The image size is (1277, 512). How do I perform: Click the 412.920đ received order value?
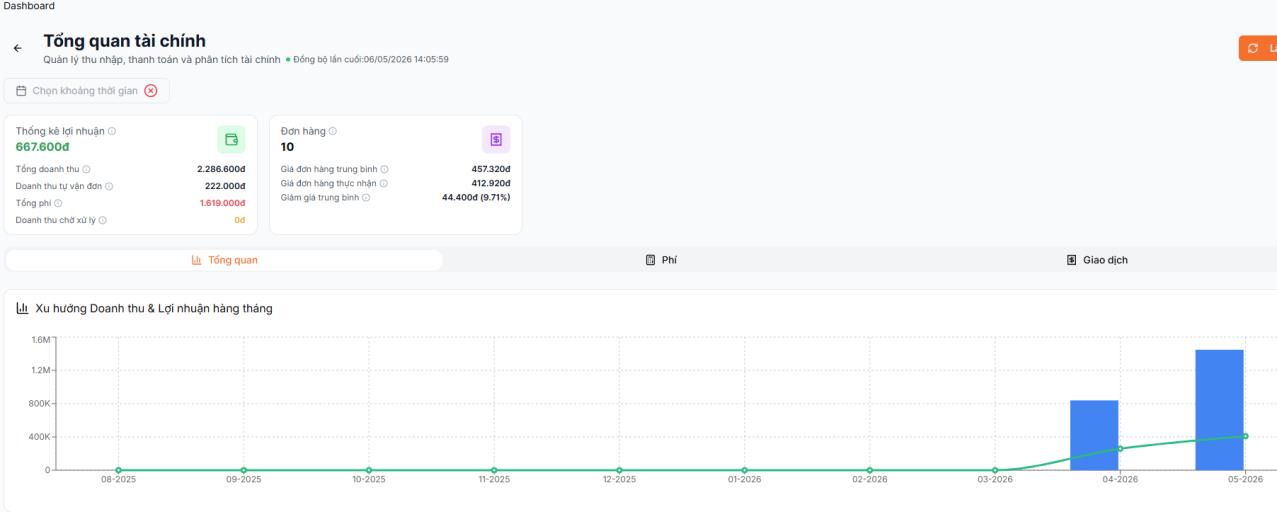(491, 183)
